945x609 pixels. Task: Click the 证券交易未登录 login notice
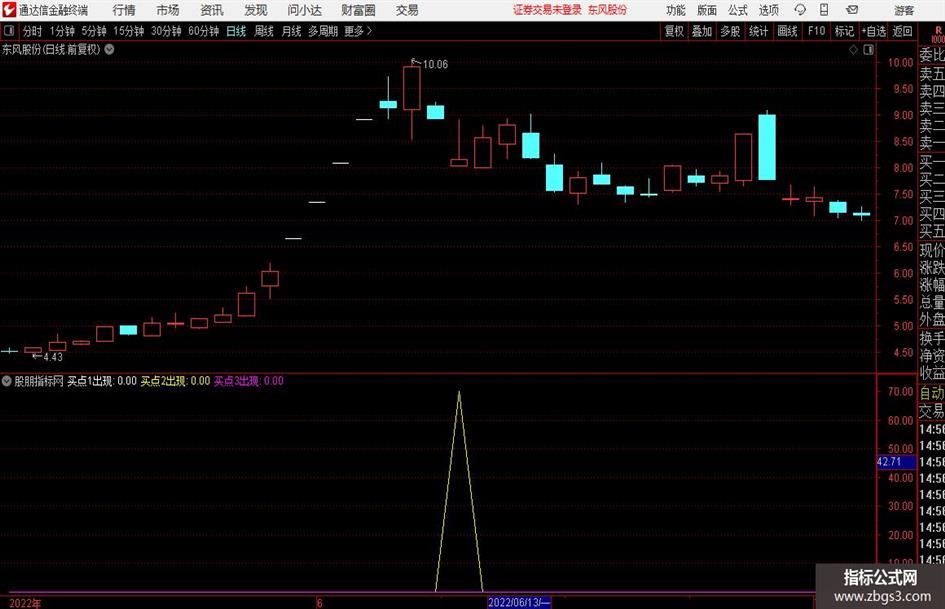pos(547,10)
